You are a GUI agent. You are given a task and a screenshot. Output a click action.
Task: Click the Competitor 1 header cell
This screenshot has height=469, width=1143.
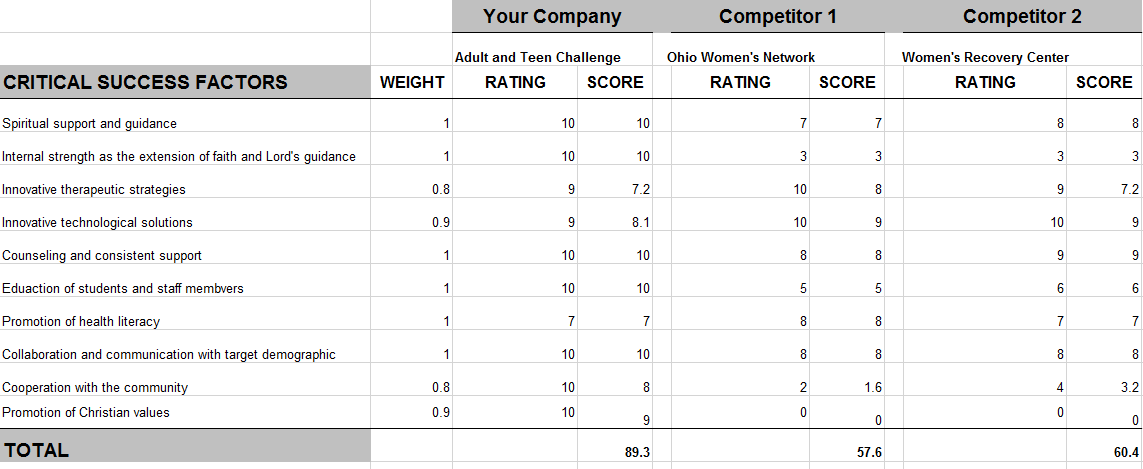coord(777,16)
